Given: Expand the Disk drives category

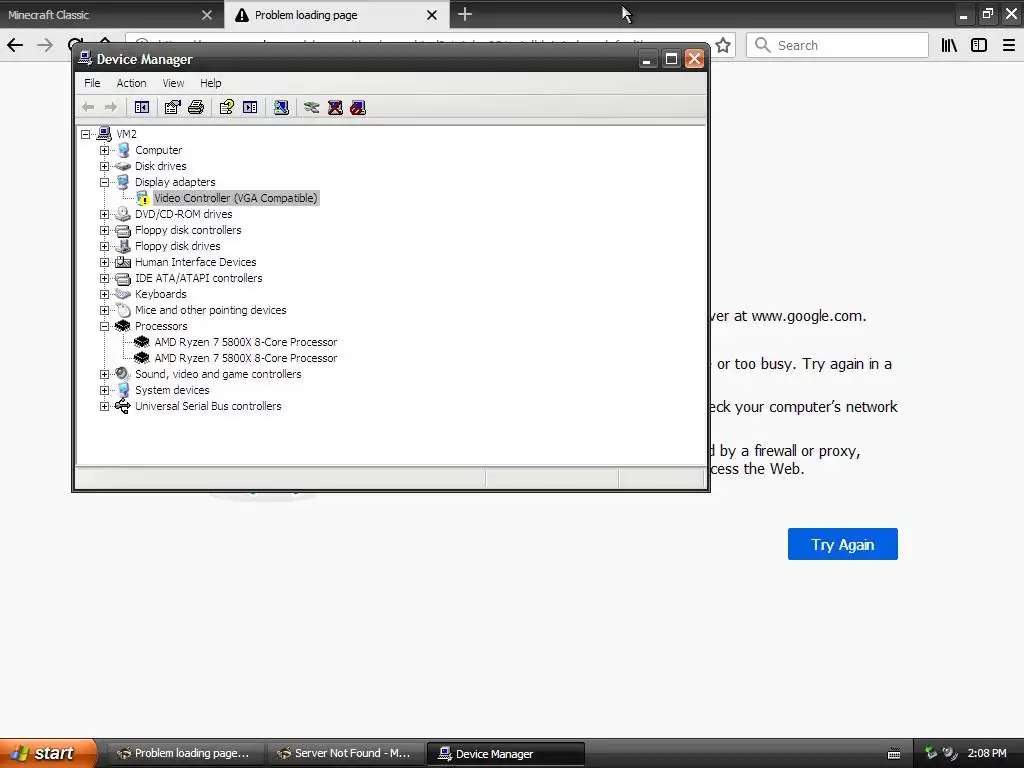Looking at the screenshot, I should [x=104, y=166].
